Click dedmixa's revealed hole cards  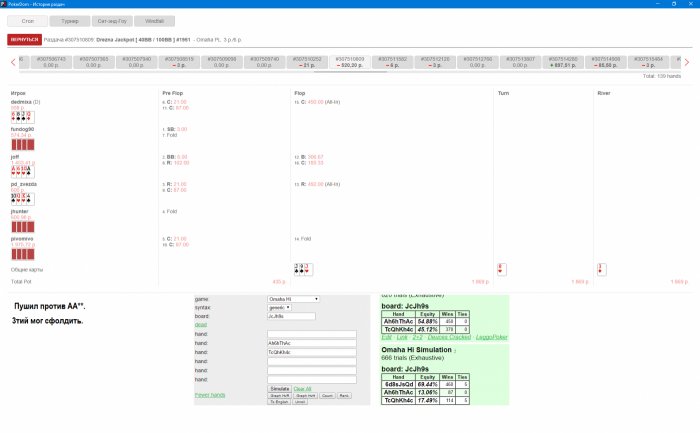(23, 117)
